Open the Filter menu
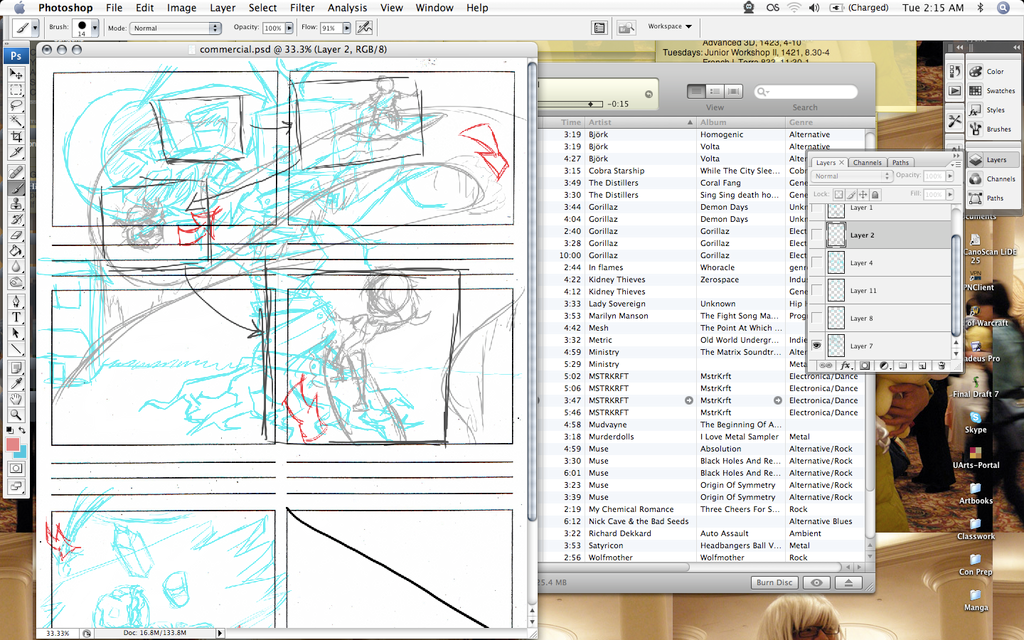The height and width of the screenshot is (640, 1024). [x=302, y=8]
